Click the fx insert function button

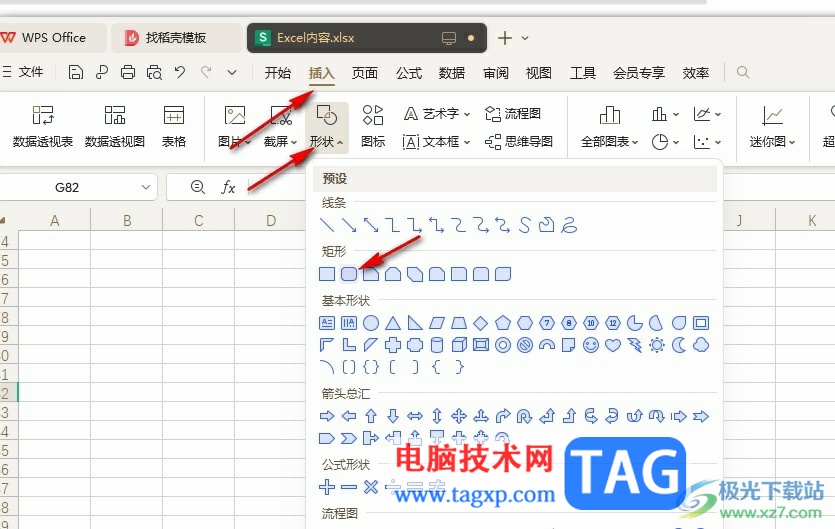(228, 187)
